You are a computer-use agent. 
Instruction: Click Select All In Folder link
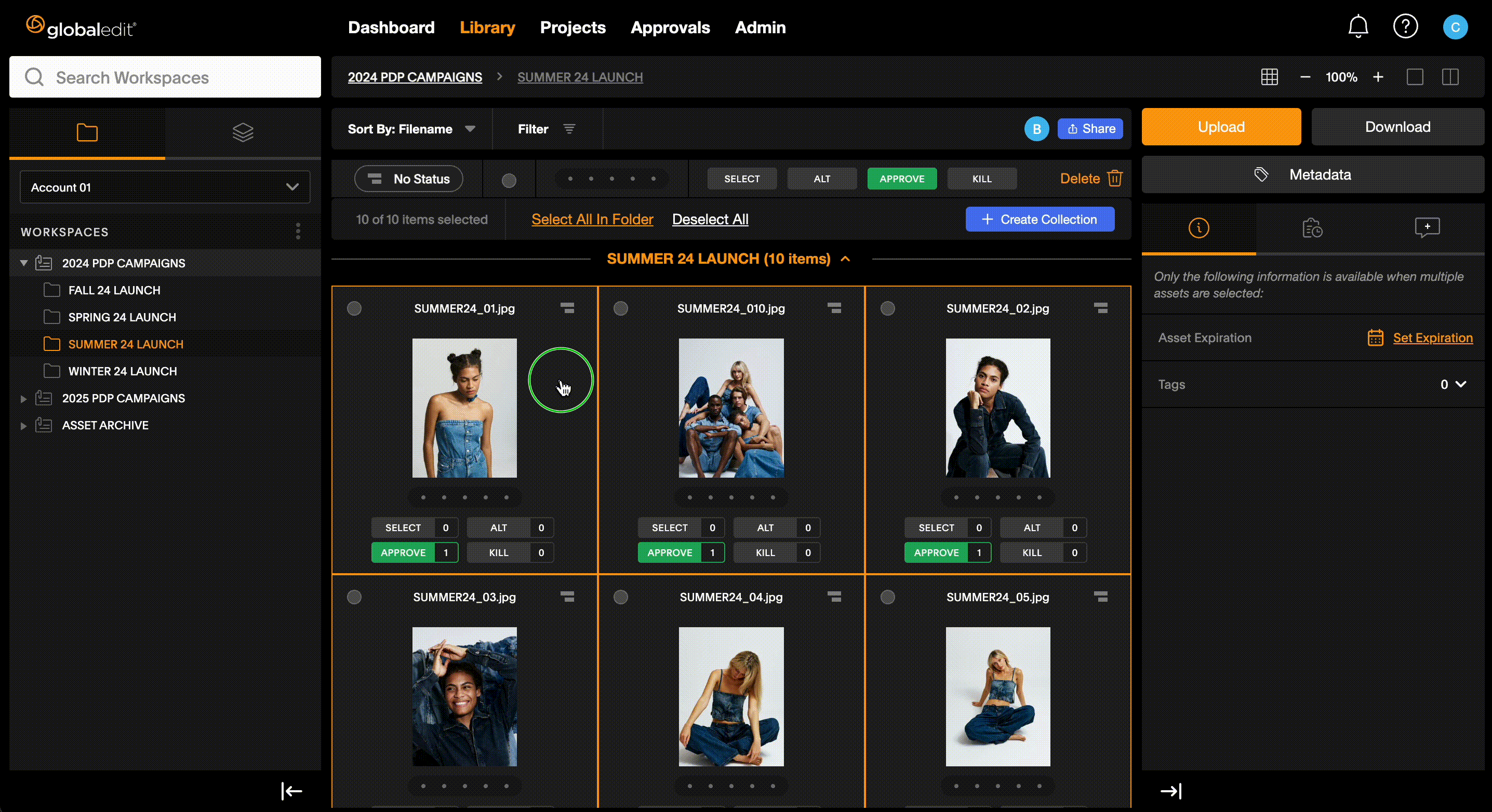click(x=592, y=219)
